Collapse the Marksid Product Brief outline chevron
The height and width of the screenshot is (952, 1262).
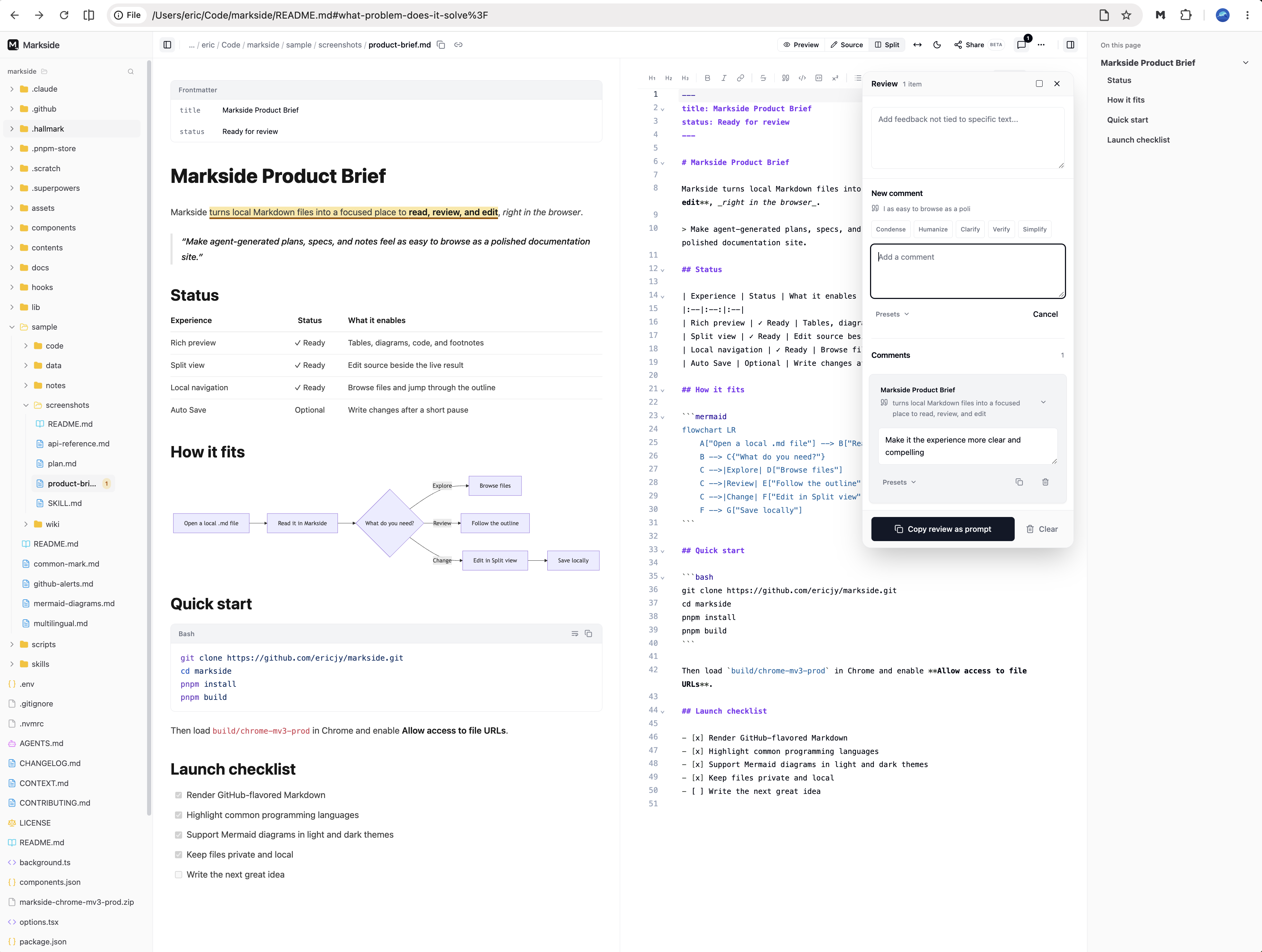pos(1245,63)
